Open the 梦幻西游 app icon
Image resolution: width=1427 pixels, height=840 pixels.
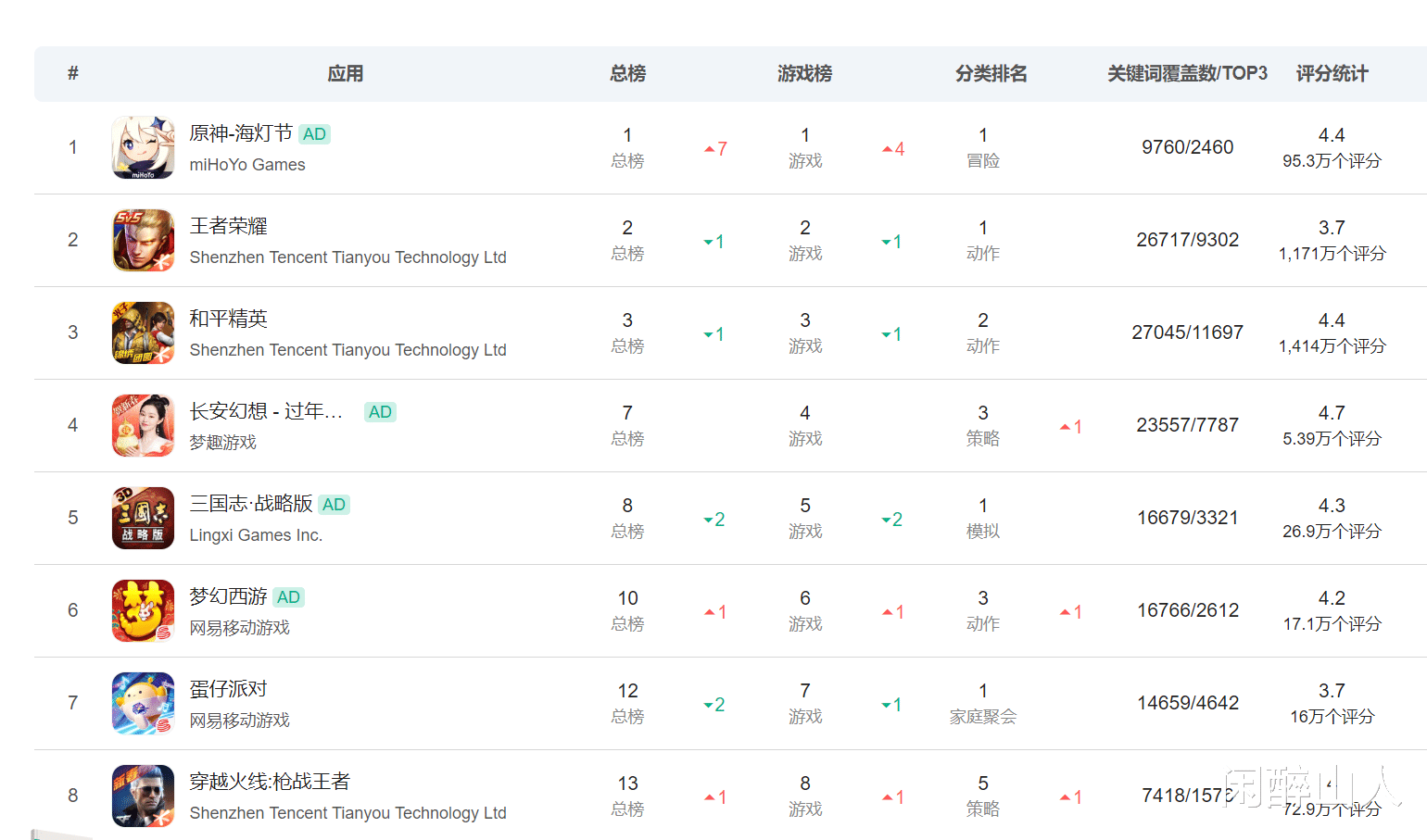143,610
